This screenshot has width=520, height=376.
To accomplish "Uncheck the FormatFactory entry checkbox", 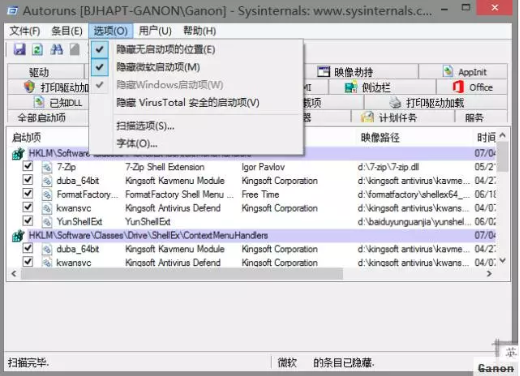I will [28, 193].
